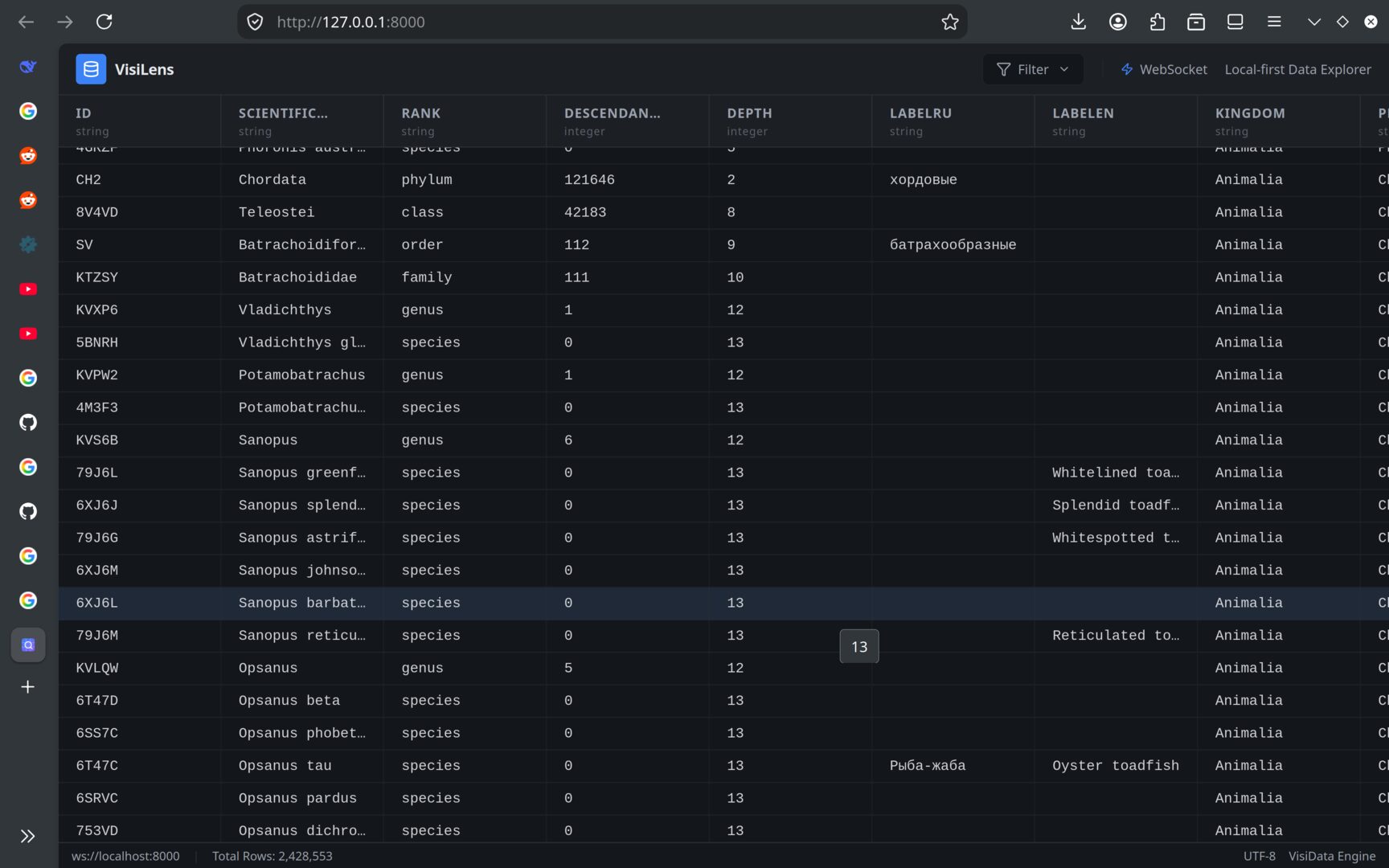Open a new tab with plus icon
This screenshot has width=1389, height=868.
(28, 687)
